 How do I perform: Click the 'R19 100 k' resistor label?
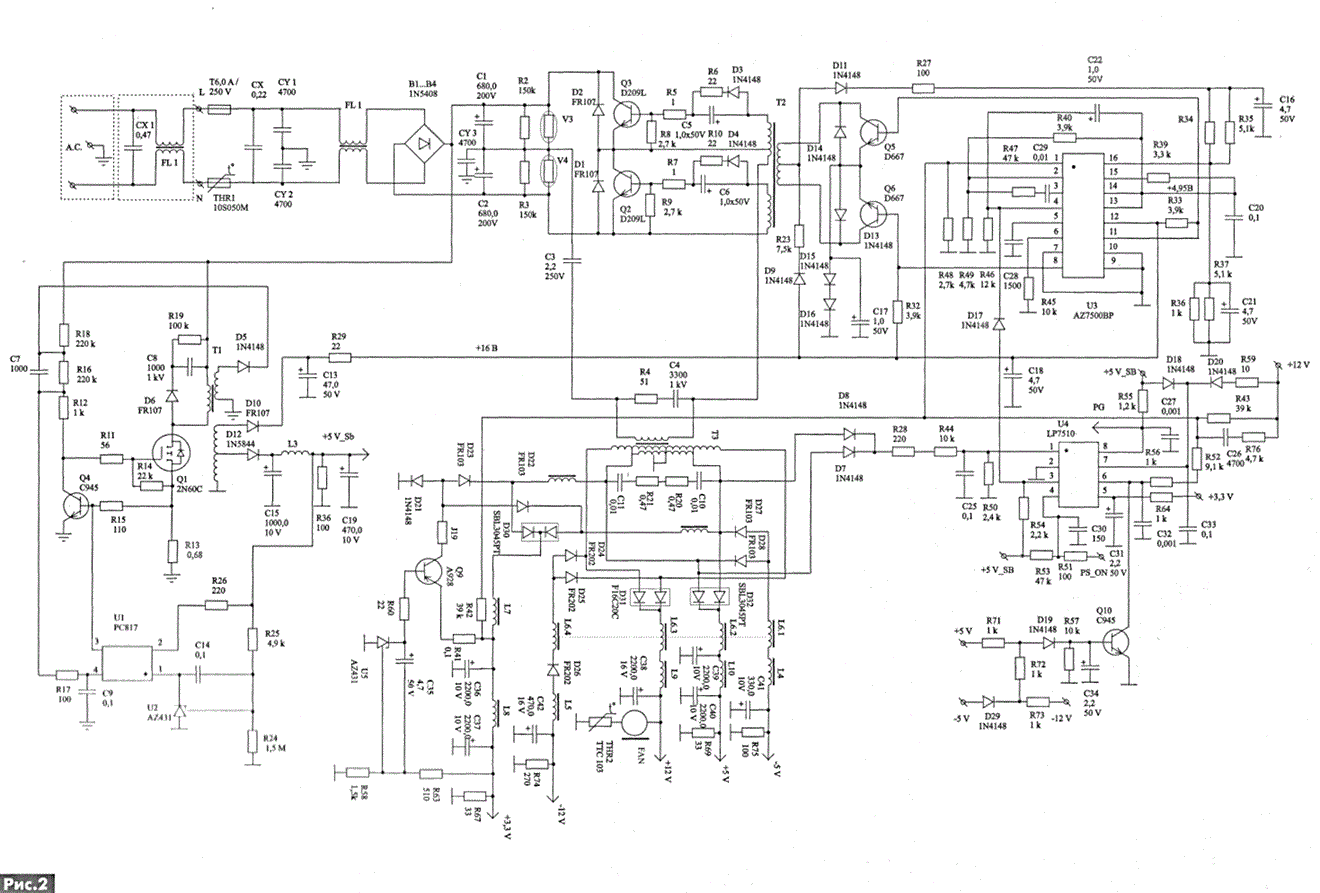tap(180, 321)
